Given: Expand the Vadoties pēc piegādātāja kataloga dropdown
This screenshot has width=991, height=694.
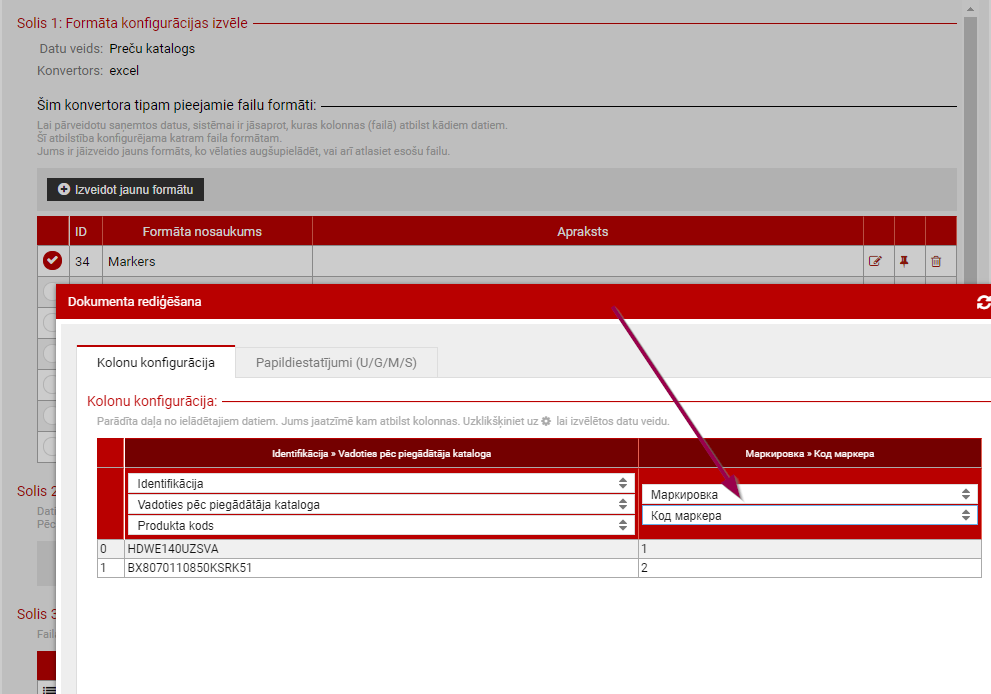Looking at the screenshot, I should click(x=381, y=505).
